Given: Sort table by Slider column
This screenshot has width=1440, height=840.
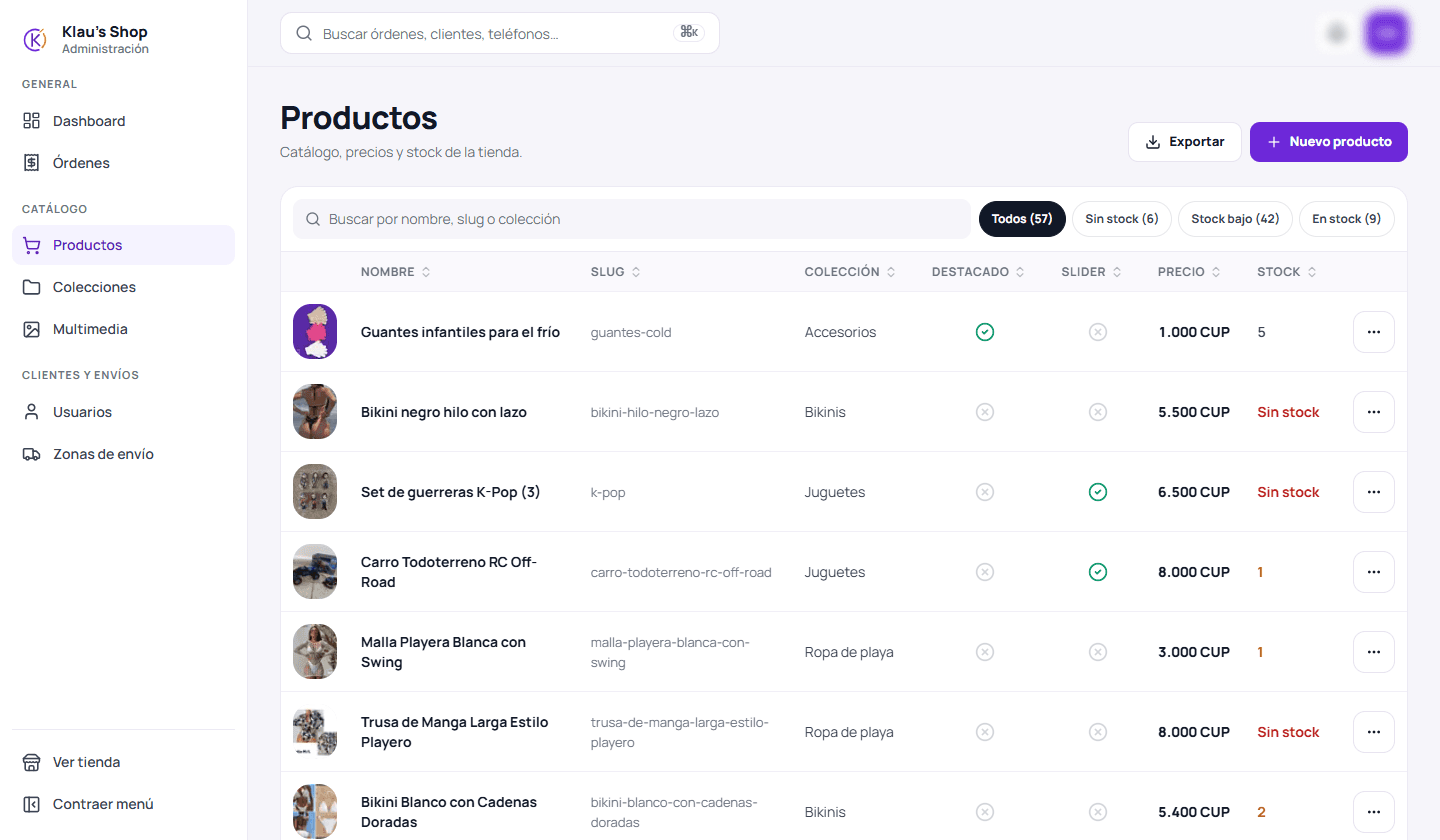Looking at the screenshot, I should point(1092,272).
